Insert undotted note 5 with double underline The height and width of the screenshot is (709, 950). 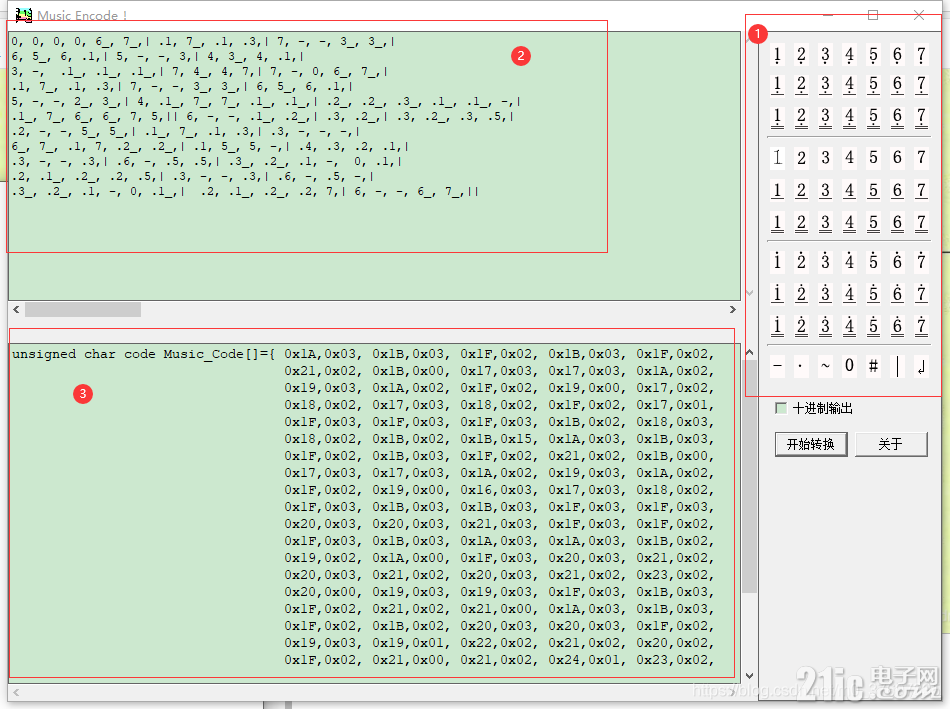873,222
